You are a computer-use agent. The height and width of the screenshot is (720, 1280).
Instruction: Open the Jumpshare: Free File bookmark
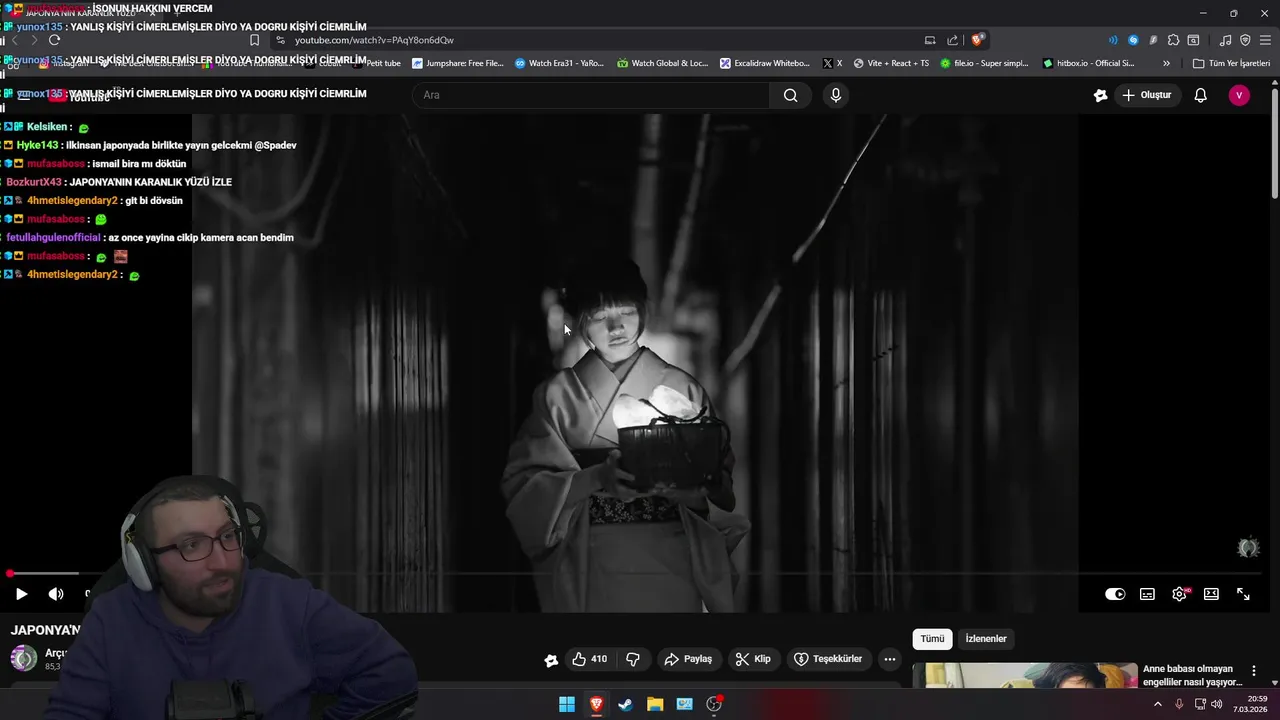[x=458, y=63]
